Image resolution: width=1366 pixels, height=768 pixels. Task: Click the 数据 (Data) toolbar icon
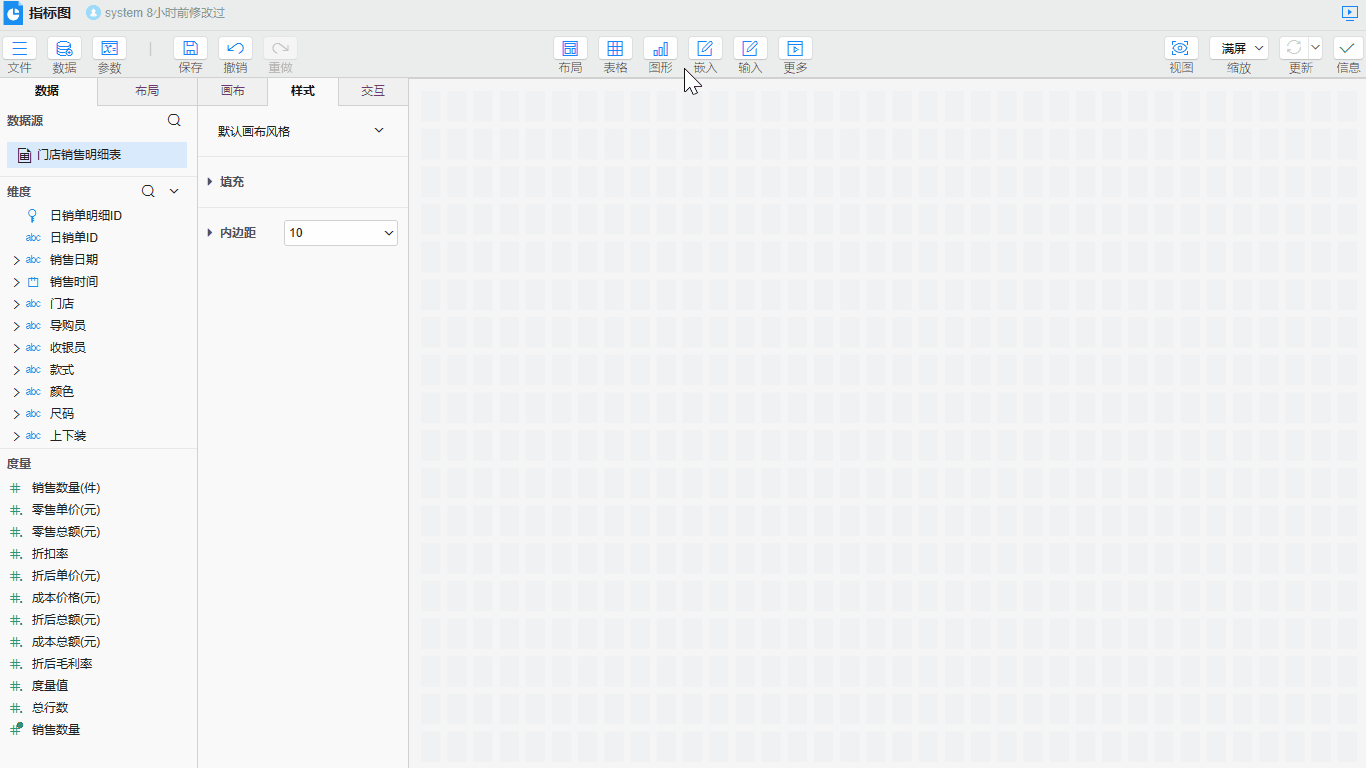pyautogui.click(x=64, y=49)
